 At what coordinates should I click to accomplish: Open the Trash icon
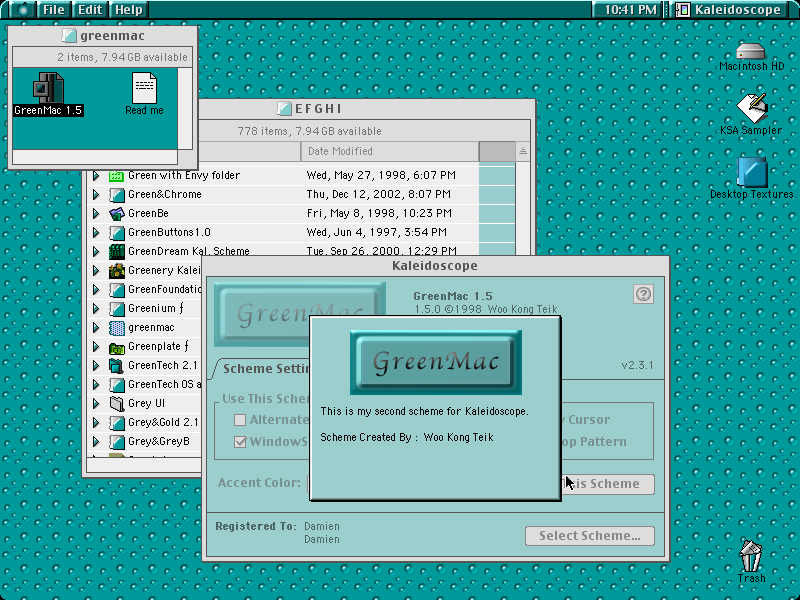[751, 556]
